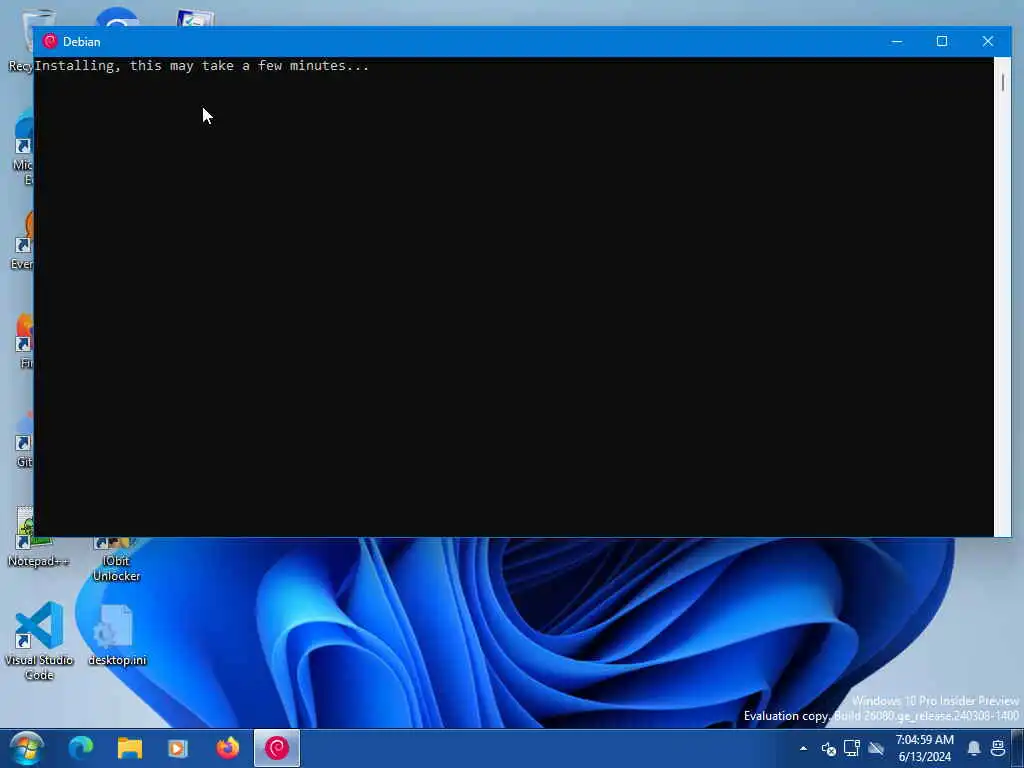
Task: Click the Debian console vertical scrollbar thumb
Action: click(1002, 82)
